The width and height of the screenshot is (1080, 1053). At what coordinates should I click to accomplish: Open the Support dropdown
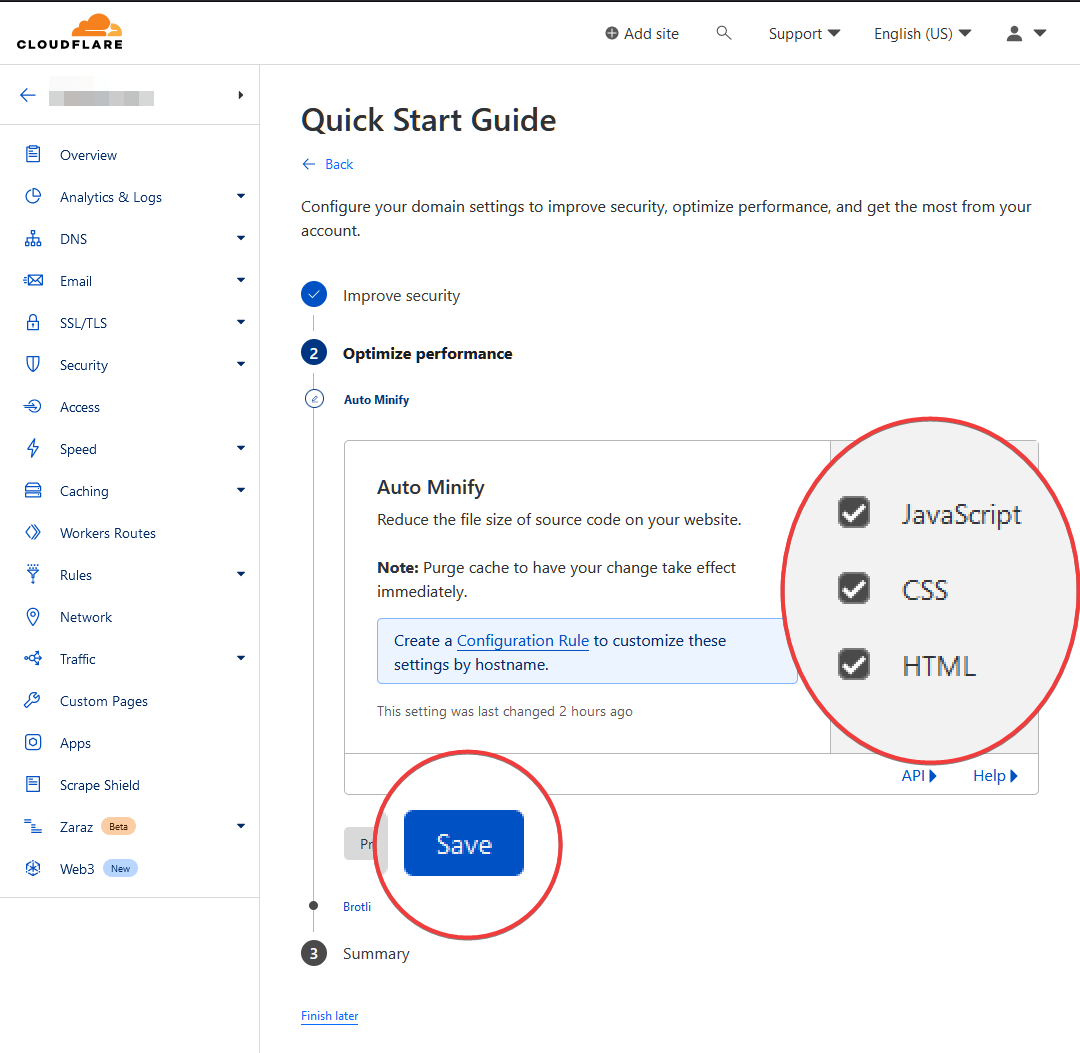[x=804, y=33]
